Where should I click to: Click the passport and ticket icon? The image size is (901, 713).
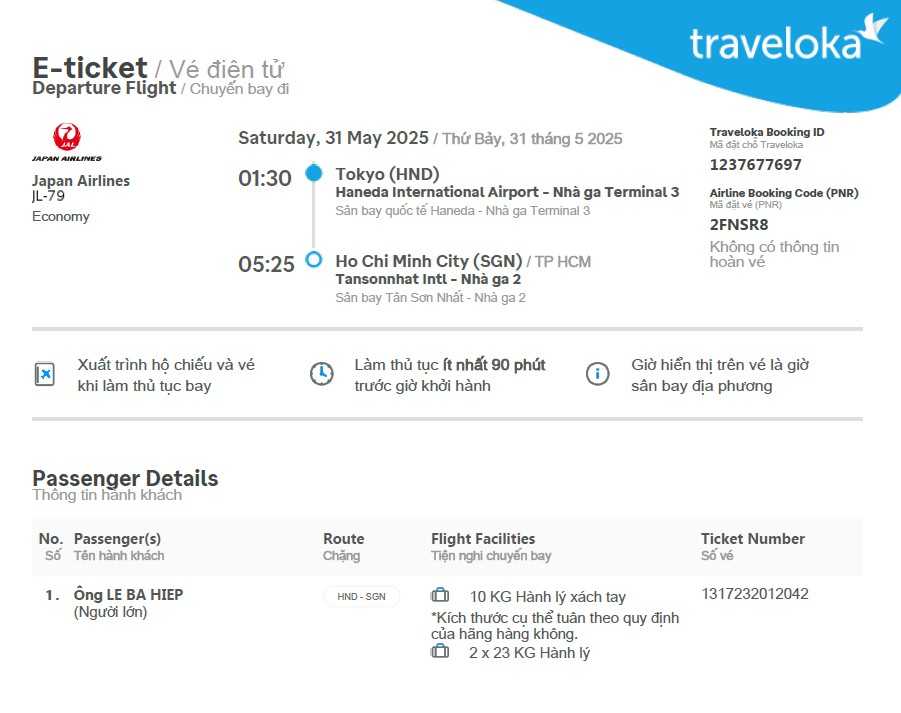45,374
